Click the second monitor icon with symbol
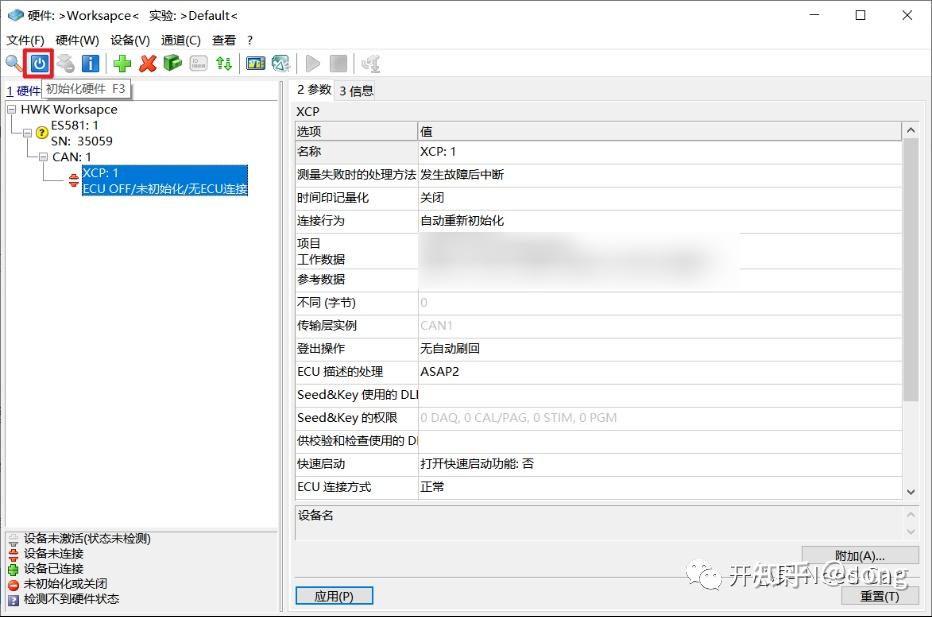 click(x=280, y=63)
